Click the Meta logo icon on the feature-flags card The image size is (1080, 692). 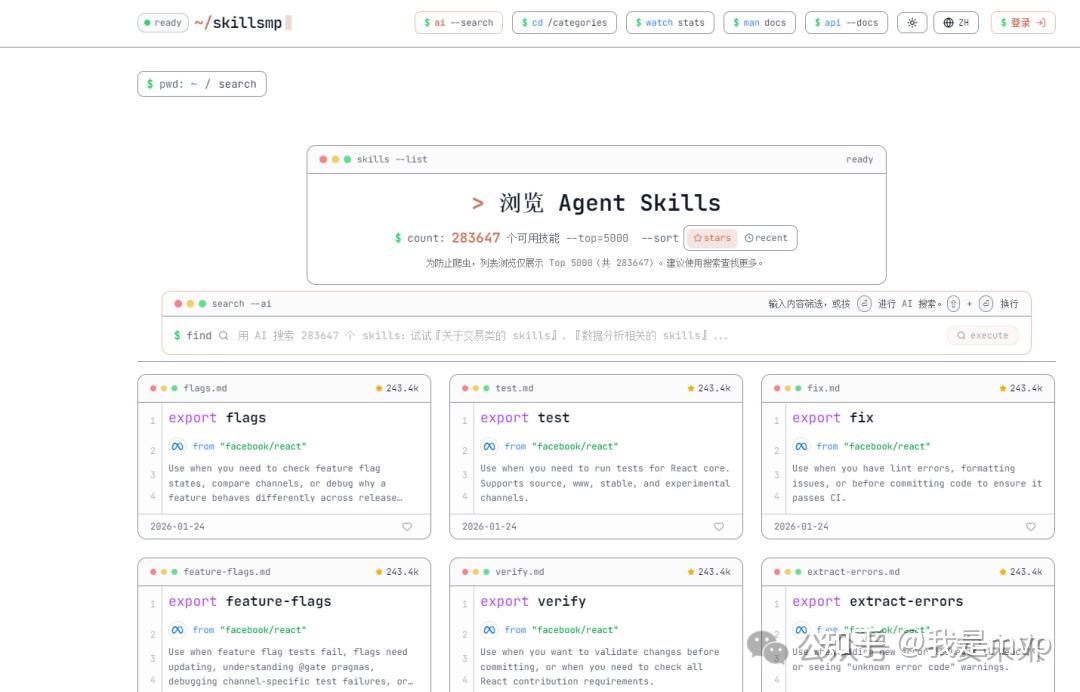(x=178, y=630)
